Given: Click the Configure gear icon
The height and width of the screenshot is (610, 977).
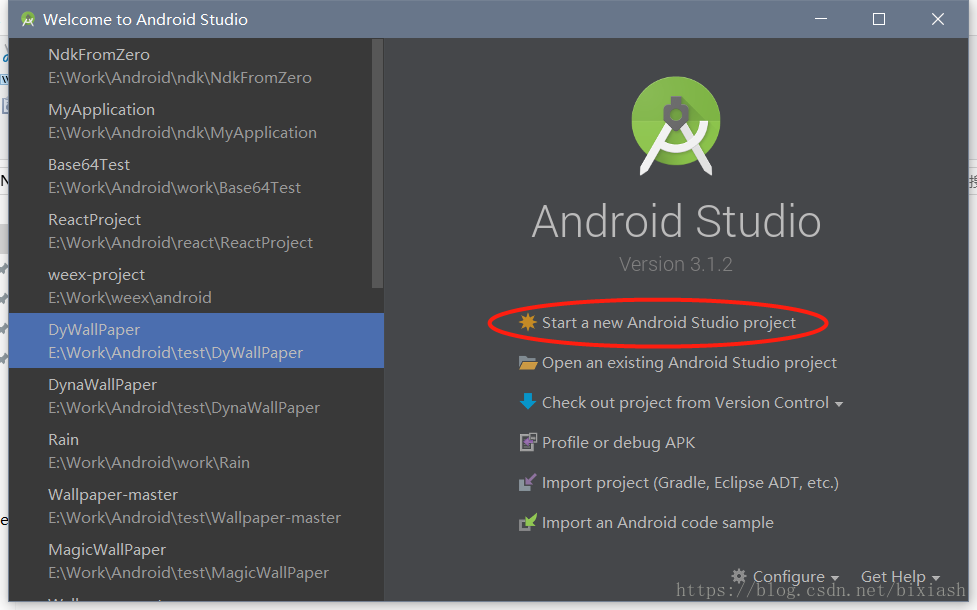Looking at the screenshot, I should pos(738,576).
